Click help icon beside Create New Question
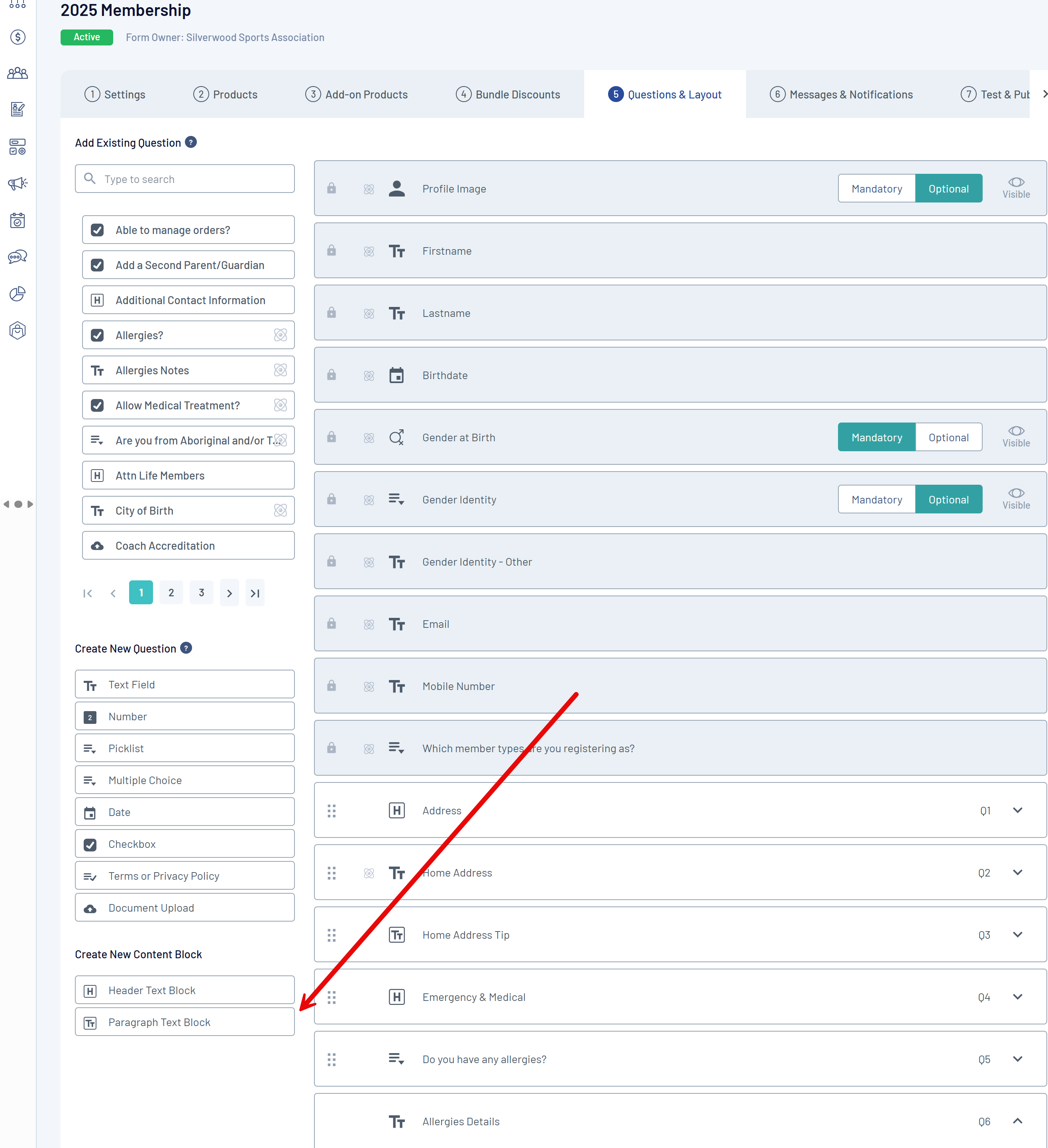The height and width of the screenshot is (1148, 1048). [x=186, y=648]
